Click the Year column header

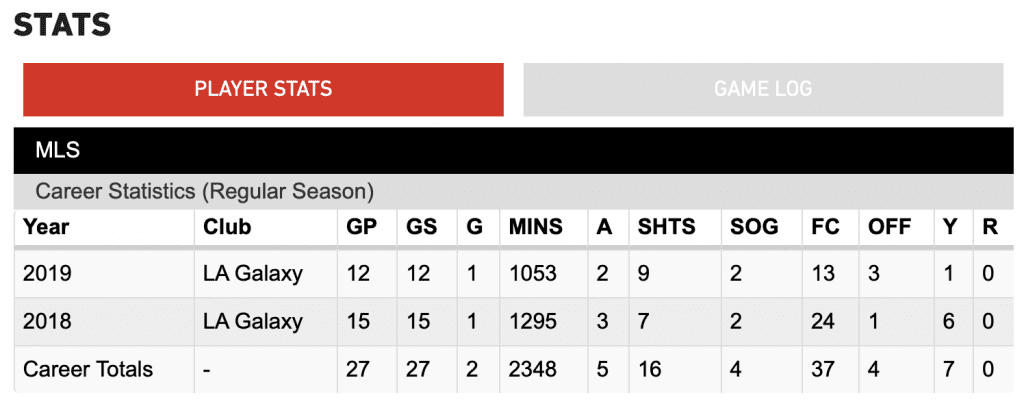pyautogui.click(x=46, y=227)
